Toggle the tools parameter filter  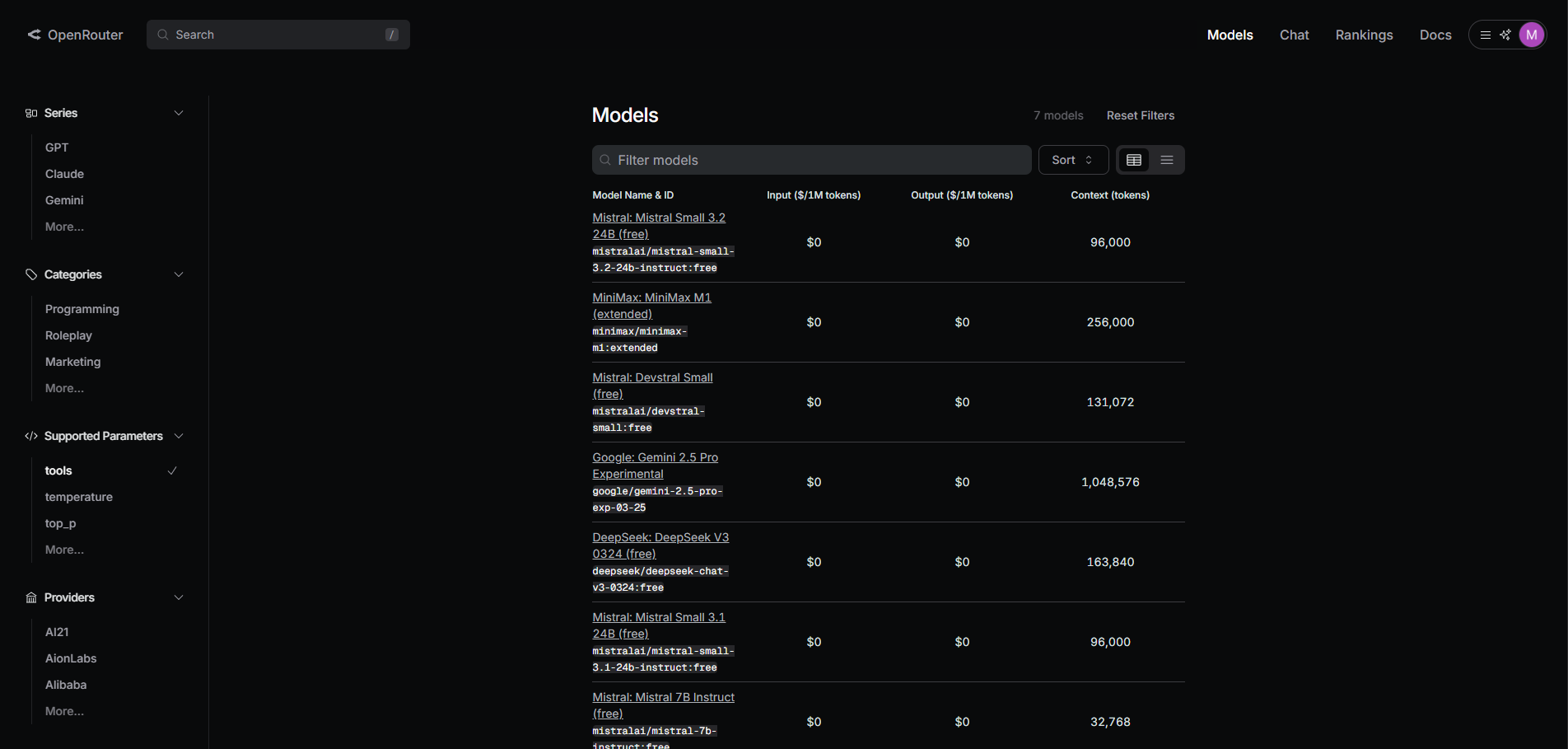click(111, 470)
